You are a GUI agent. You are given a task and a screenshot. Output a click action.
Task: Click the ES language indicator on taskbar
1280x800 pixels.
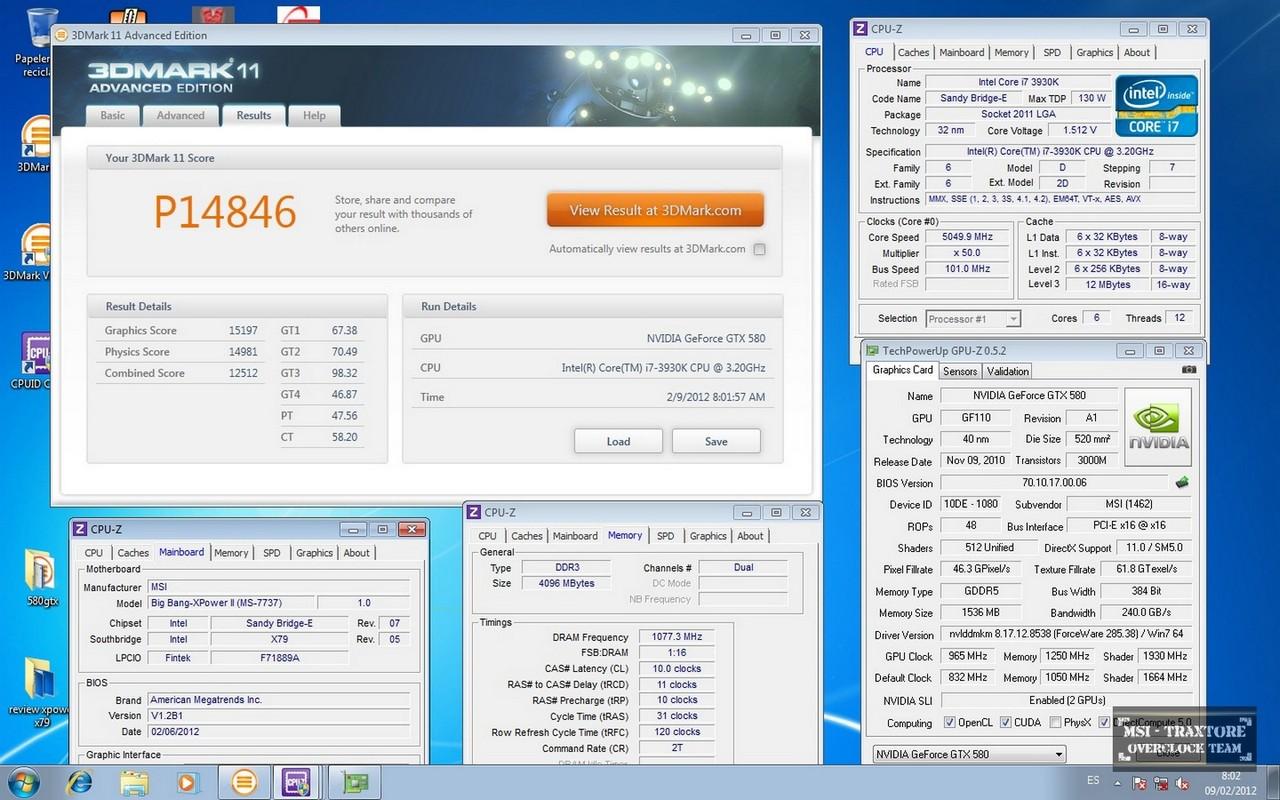point(1093,781)
